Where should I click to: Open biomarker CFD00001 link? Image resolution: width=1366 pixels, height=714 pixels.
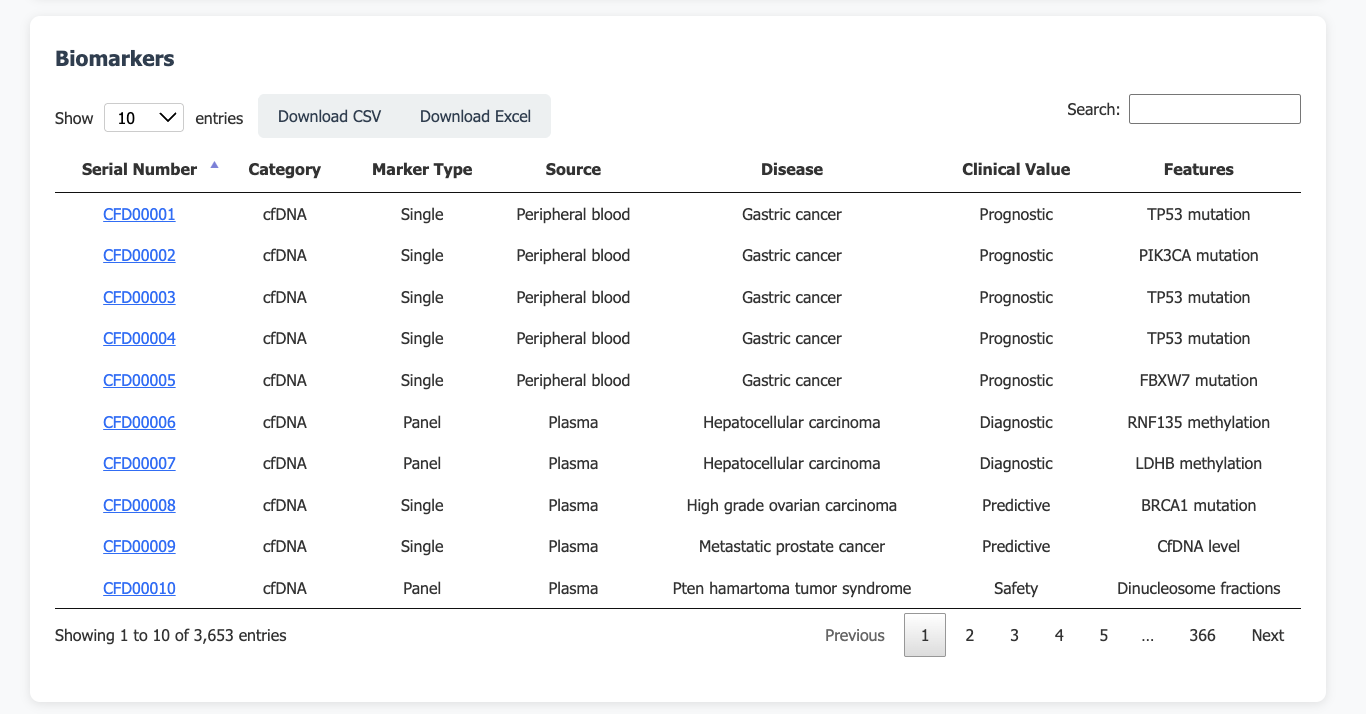click(x=139, y=214)
